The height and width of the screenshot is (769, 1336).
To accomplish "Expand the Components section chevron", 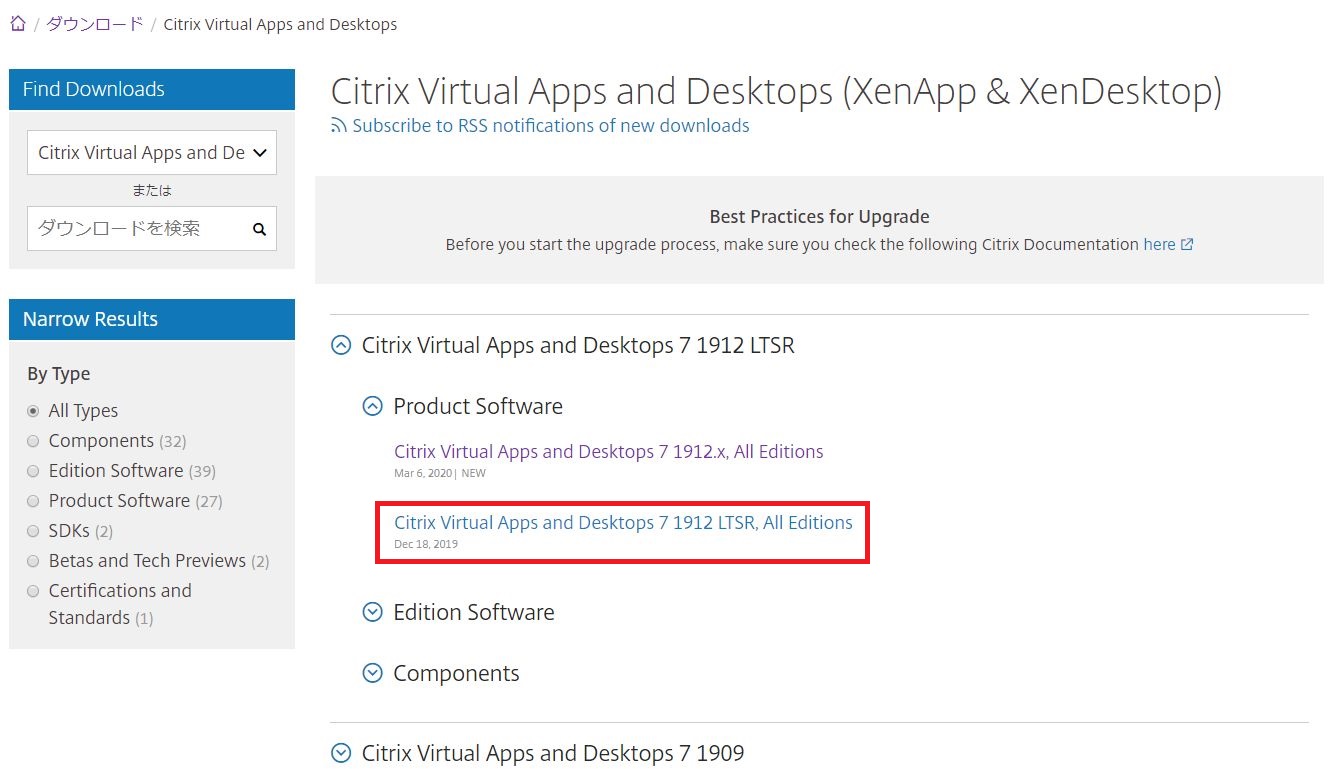I will 372,674.
